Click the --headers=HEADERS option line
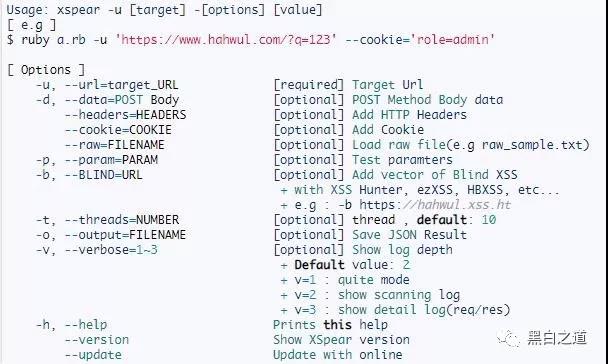 tap(125, 115)
